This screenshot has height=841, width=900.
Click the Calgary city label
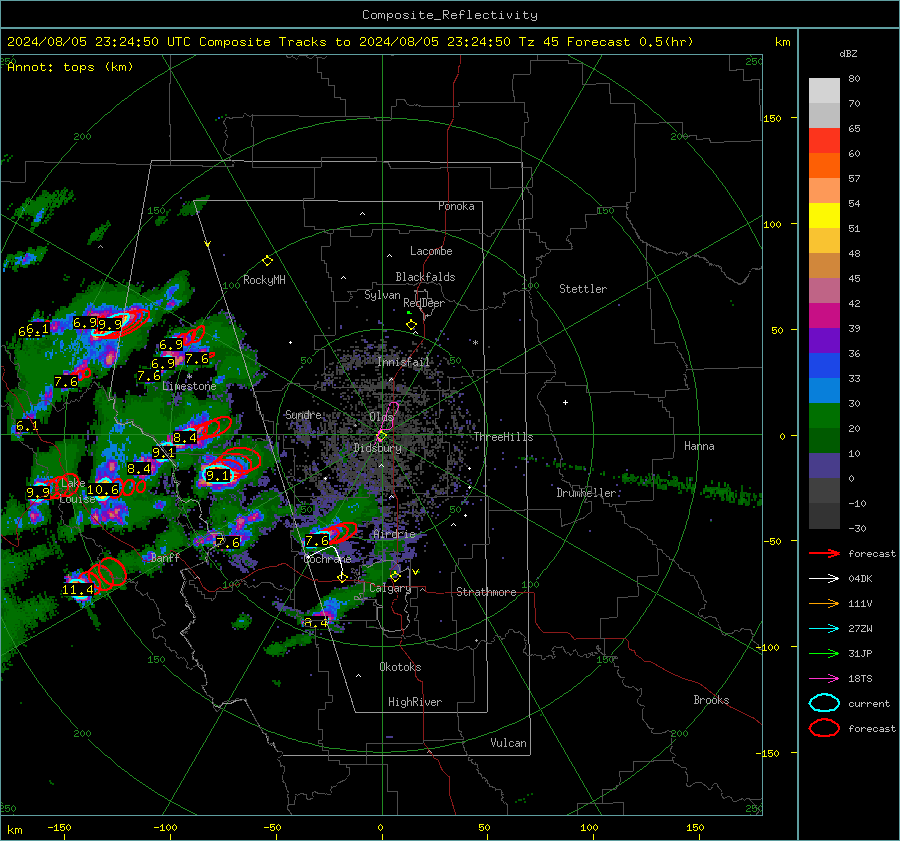(390, 588)
